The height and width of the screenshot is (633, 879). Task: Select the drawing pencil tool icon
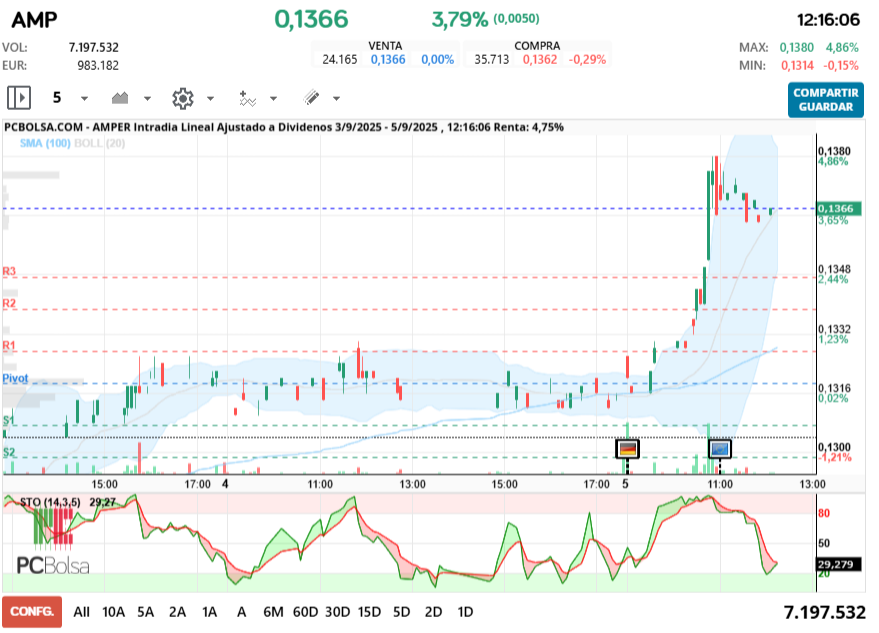click(x=311, y=98)
